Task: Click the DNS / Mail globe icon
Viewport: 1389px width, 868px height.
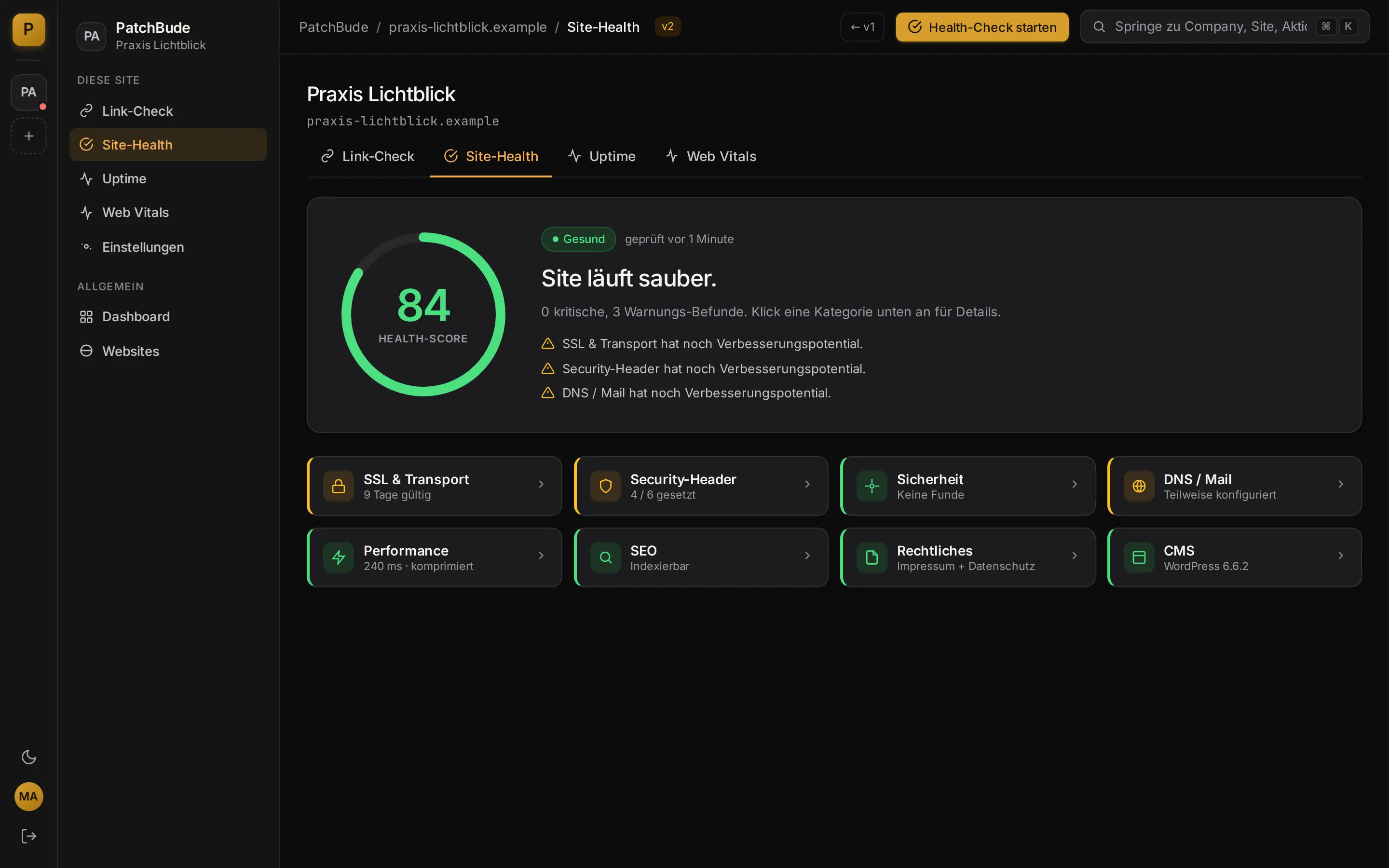Action: (1139, 486)
